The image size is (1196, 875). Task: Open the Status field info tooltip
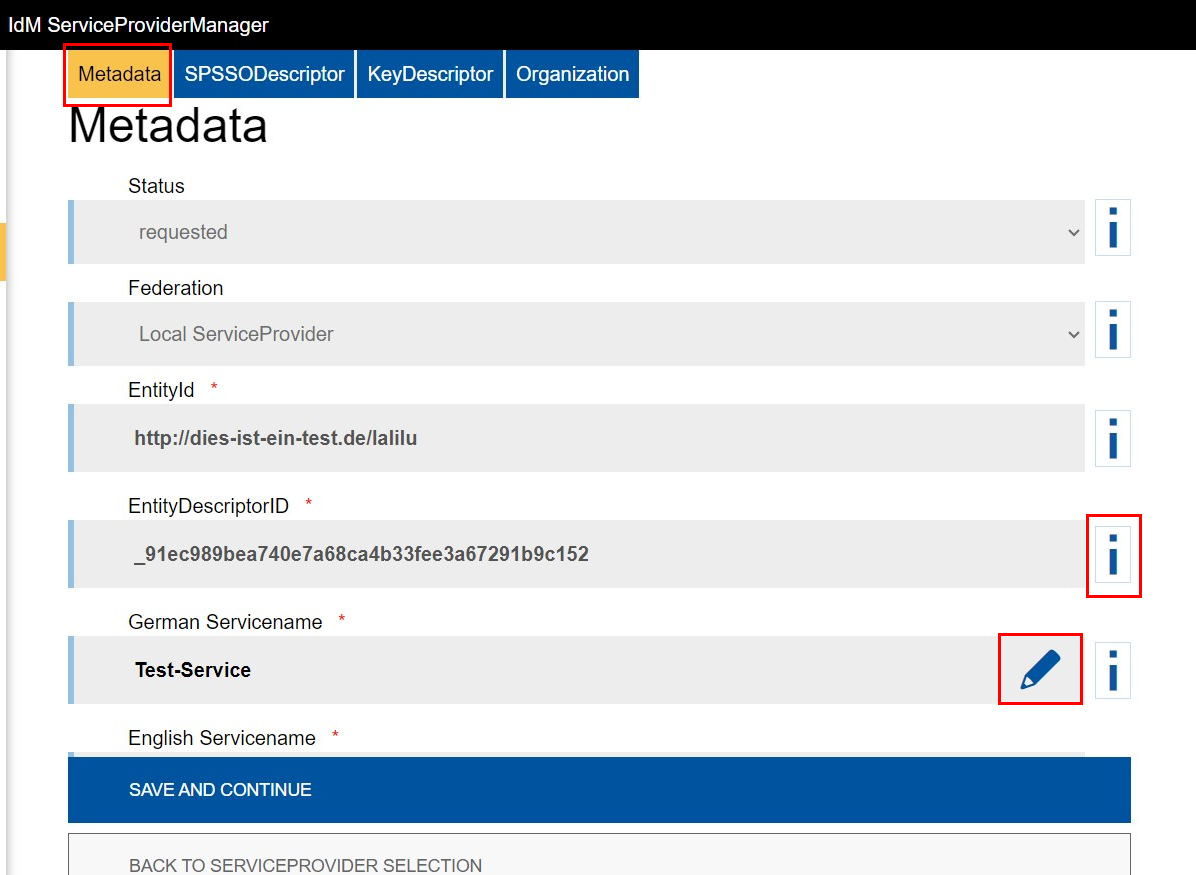(x=1112, y=227)
